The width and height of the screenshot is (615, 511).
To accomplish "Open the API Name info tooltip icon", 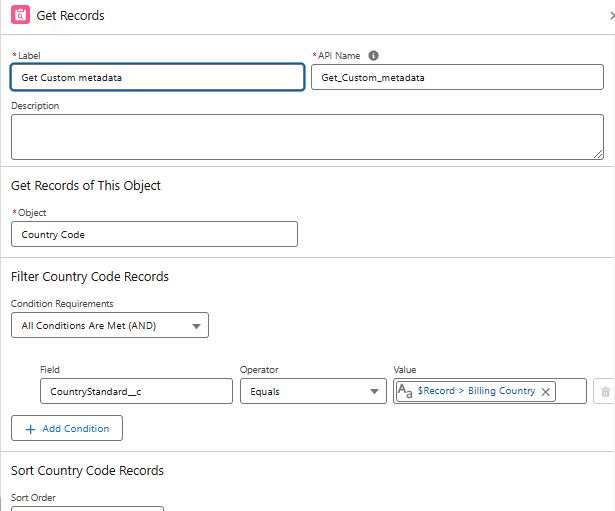I will coord(373,56).
